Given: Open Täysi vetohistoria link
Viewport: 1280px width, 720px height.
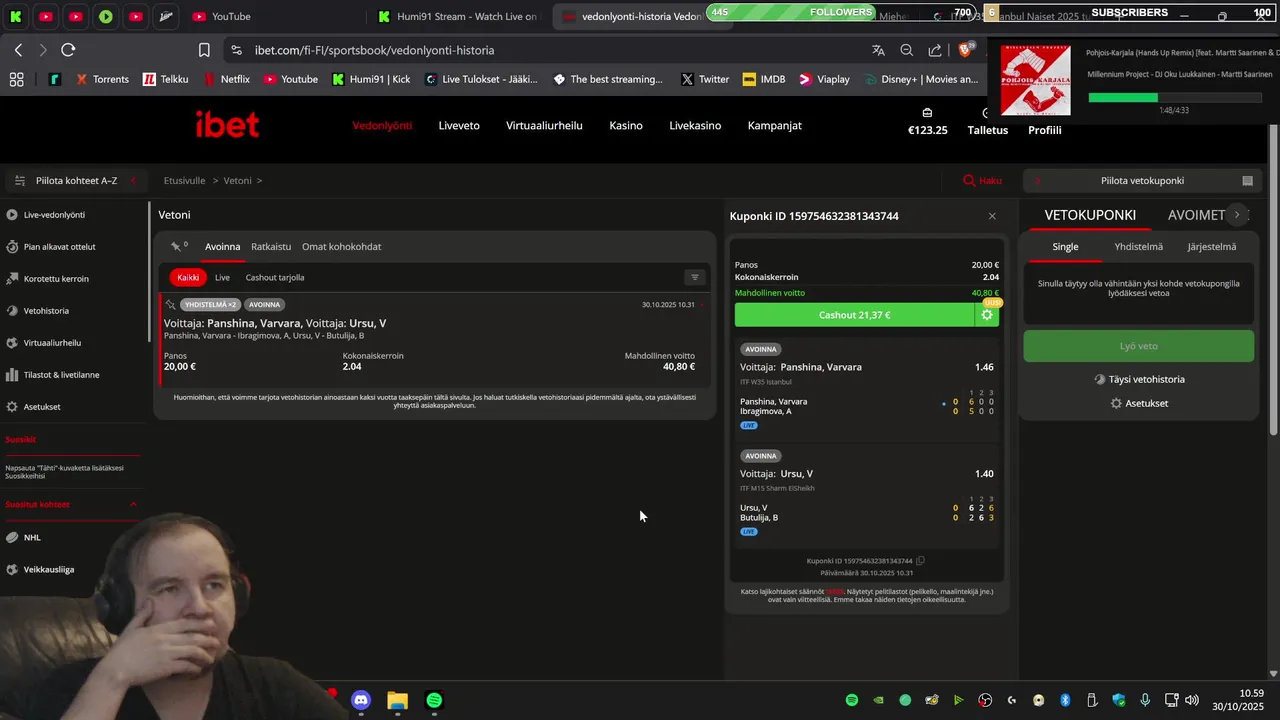Looking at the screenshot, I should (1139, 380).
